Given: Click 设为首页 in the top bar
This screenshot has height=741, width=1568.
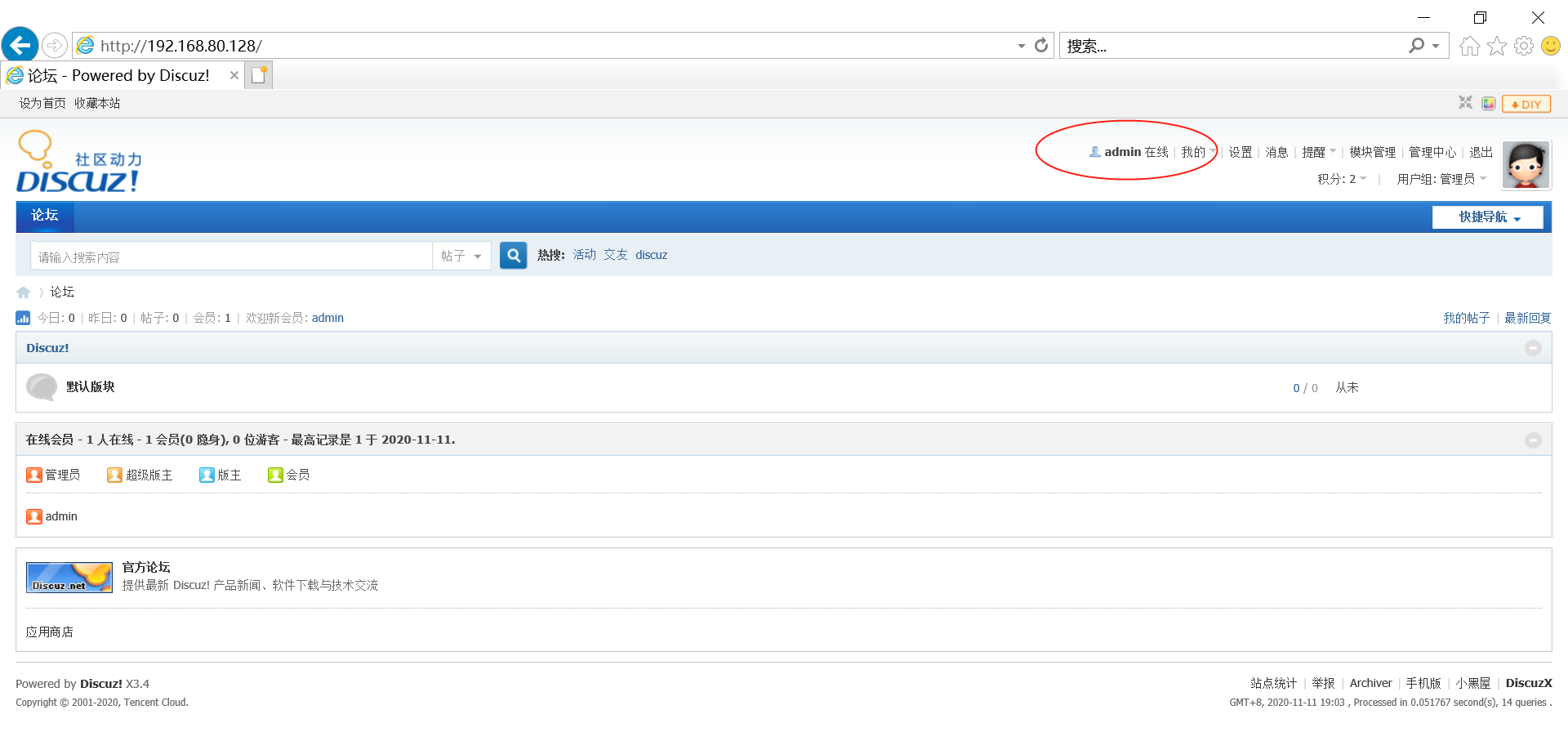Looking at the screenshot, I should (42, 103).
